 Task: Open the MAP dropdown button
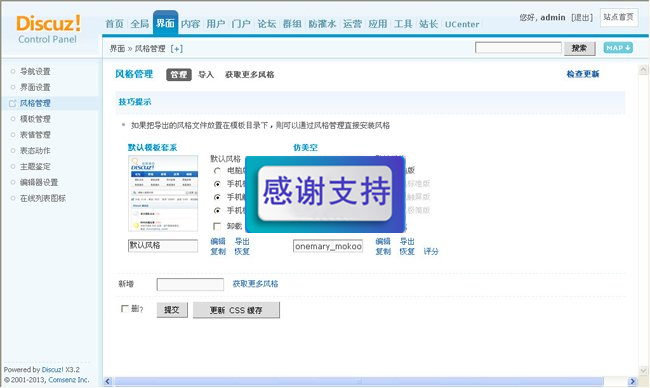618,48
